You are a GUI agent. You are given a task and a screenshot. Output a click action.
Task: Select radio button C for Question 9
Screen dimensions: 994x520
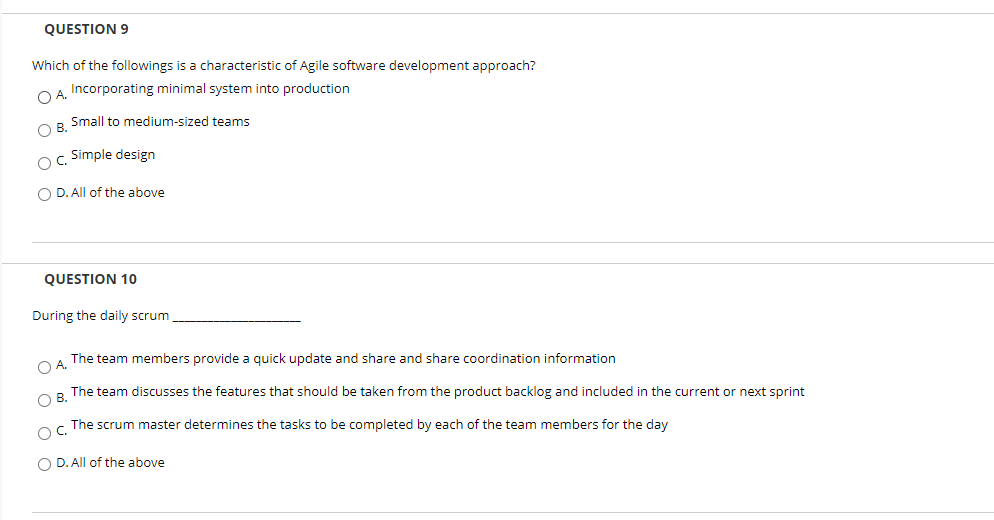[x=45, y=163]
